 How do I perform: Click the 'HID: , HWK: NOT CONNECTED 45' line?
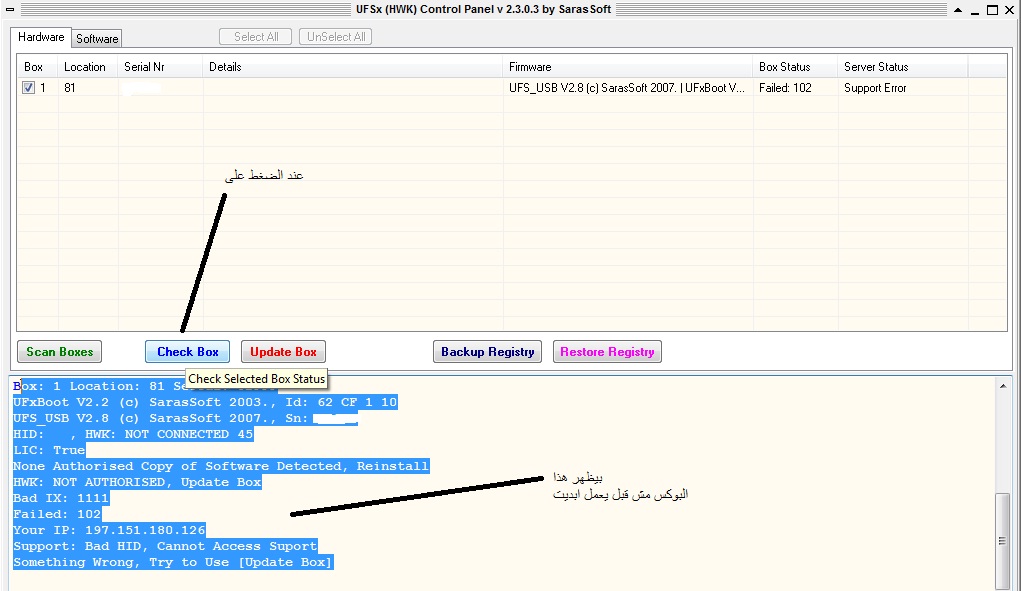[133, 434]
